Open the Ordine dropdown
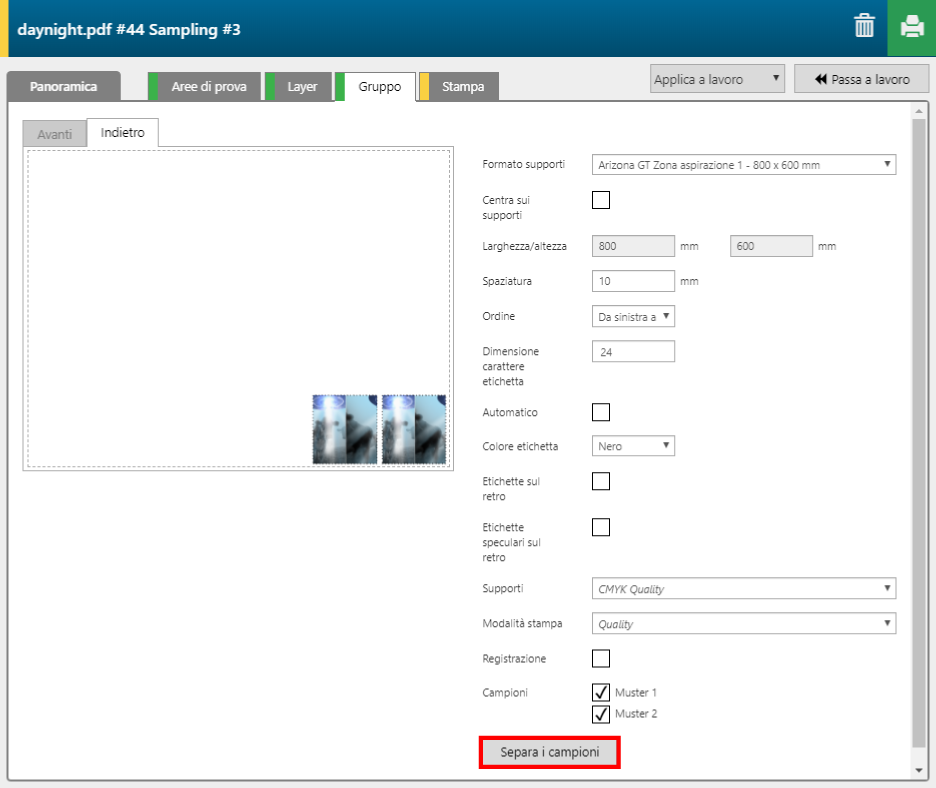The height and width of the screenshot is (788, 936). point(633,317)
